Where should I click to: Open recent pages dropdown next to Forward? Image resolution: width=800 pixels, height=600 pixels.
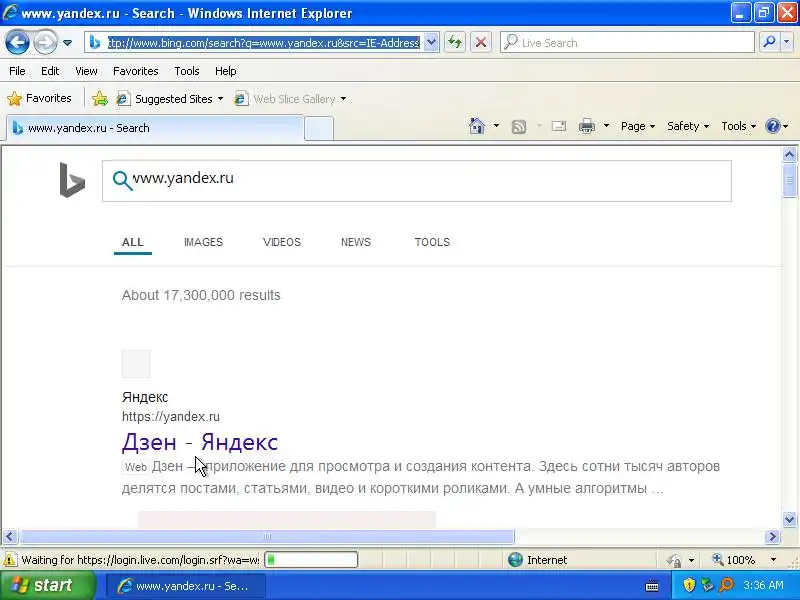point(67,43)
